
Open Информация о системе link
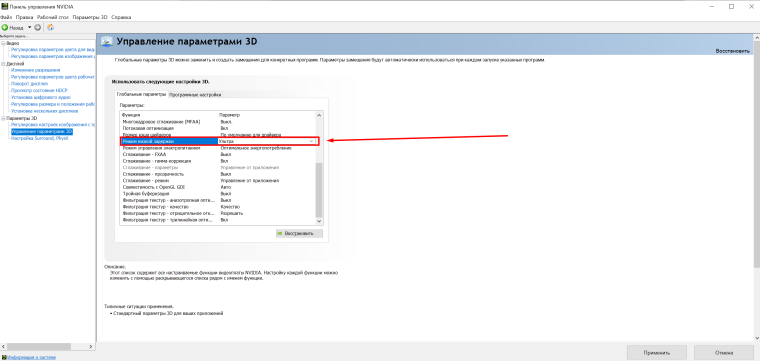click(31, 357)
